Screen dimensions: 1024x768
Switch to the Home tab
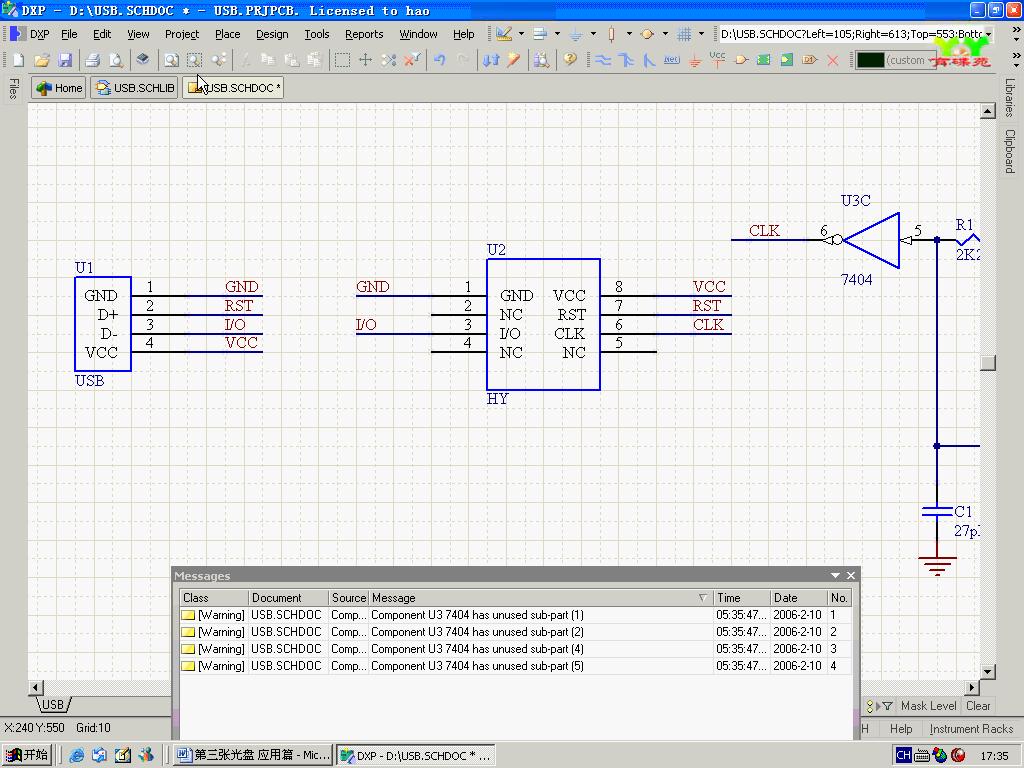click(x=59, y=88)
